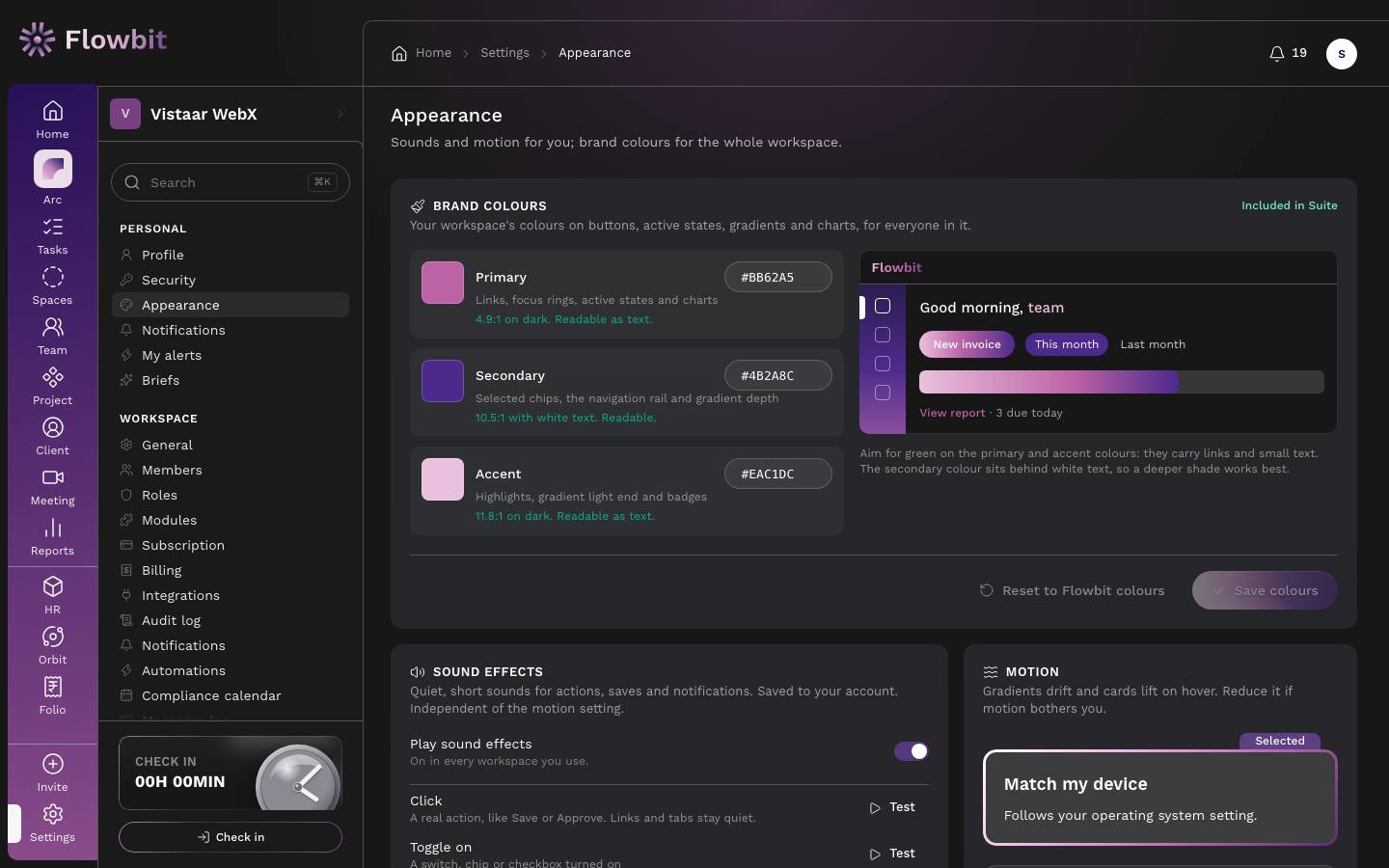This screenshot has height=868, width=1389.
Task: Open the Audit log page
Action: (x=231, y=620)
